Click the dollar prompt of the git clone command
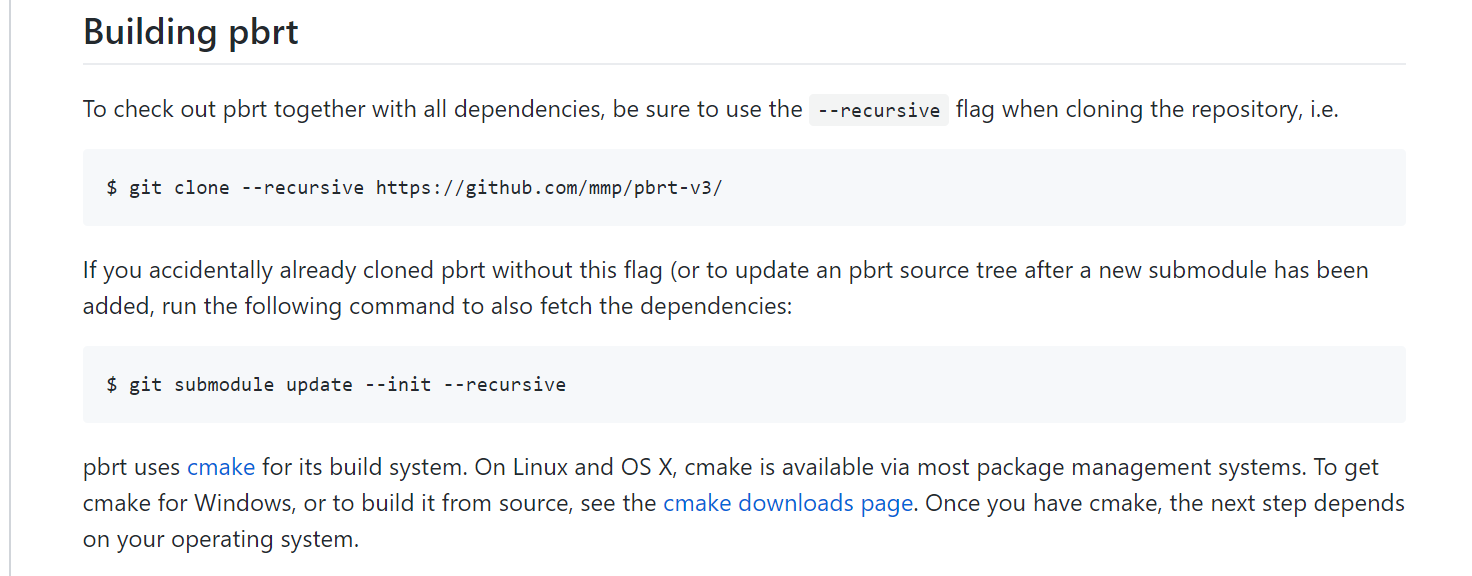The width and height of the screenshot is (1472, 576). (112, 188)
